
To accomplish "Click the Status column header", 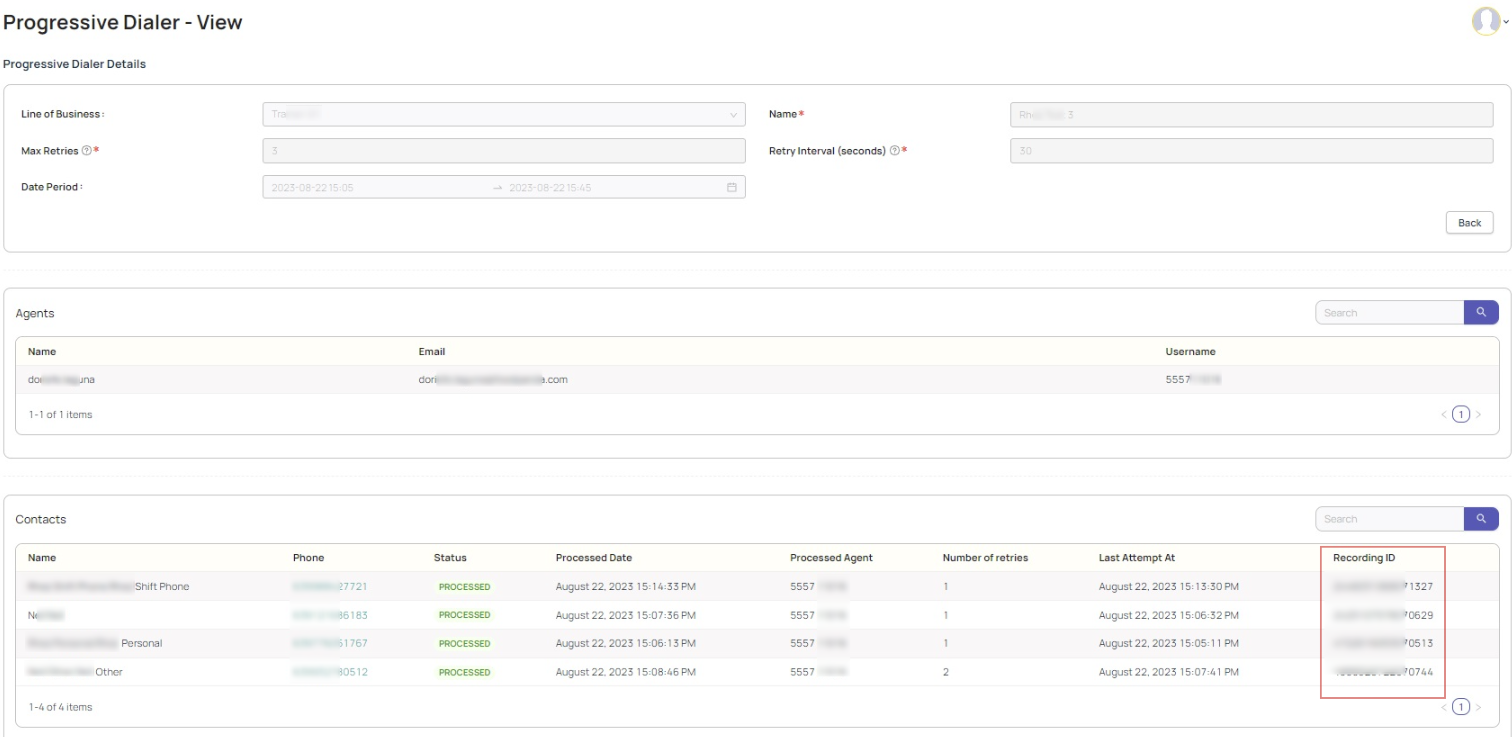I will (450, 558).
